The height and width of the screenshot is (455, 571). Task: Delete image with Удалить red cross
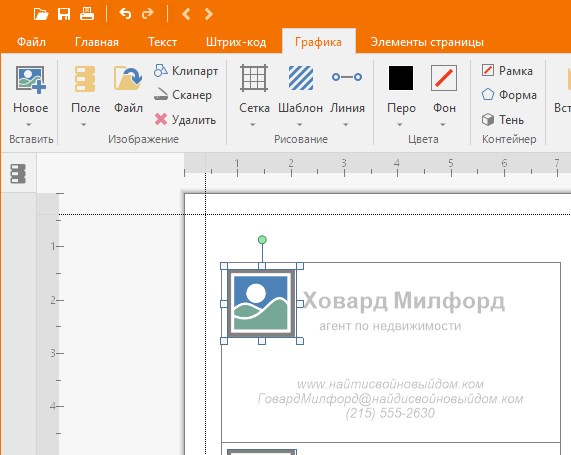pyautogui.click(x=185, y=119)
